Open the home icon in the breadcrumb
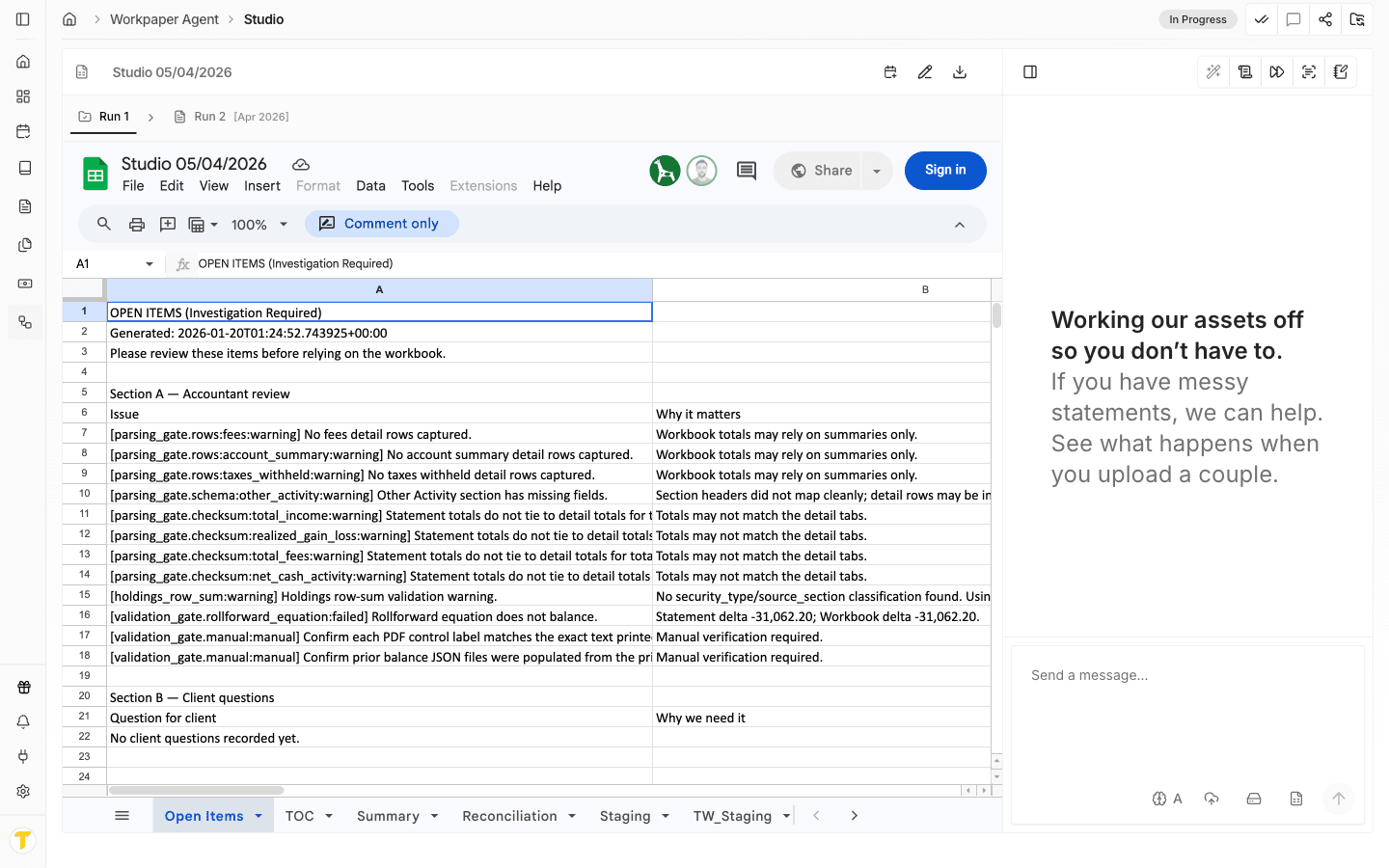This screenshot has width=1389, height=868. tap(69, 19)
